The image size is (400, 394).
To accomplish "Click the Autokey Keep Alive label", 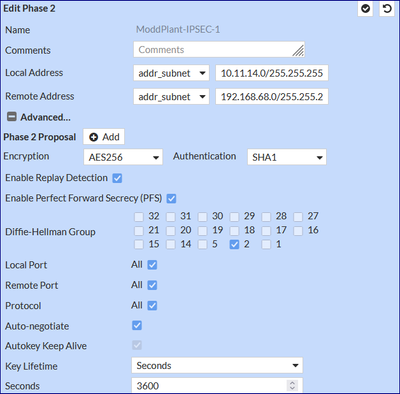I will pyautogui.click(x=46, y=346).
